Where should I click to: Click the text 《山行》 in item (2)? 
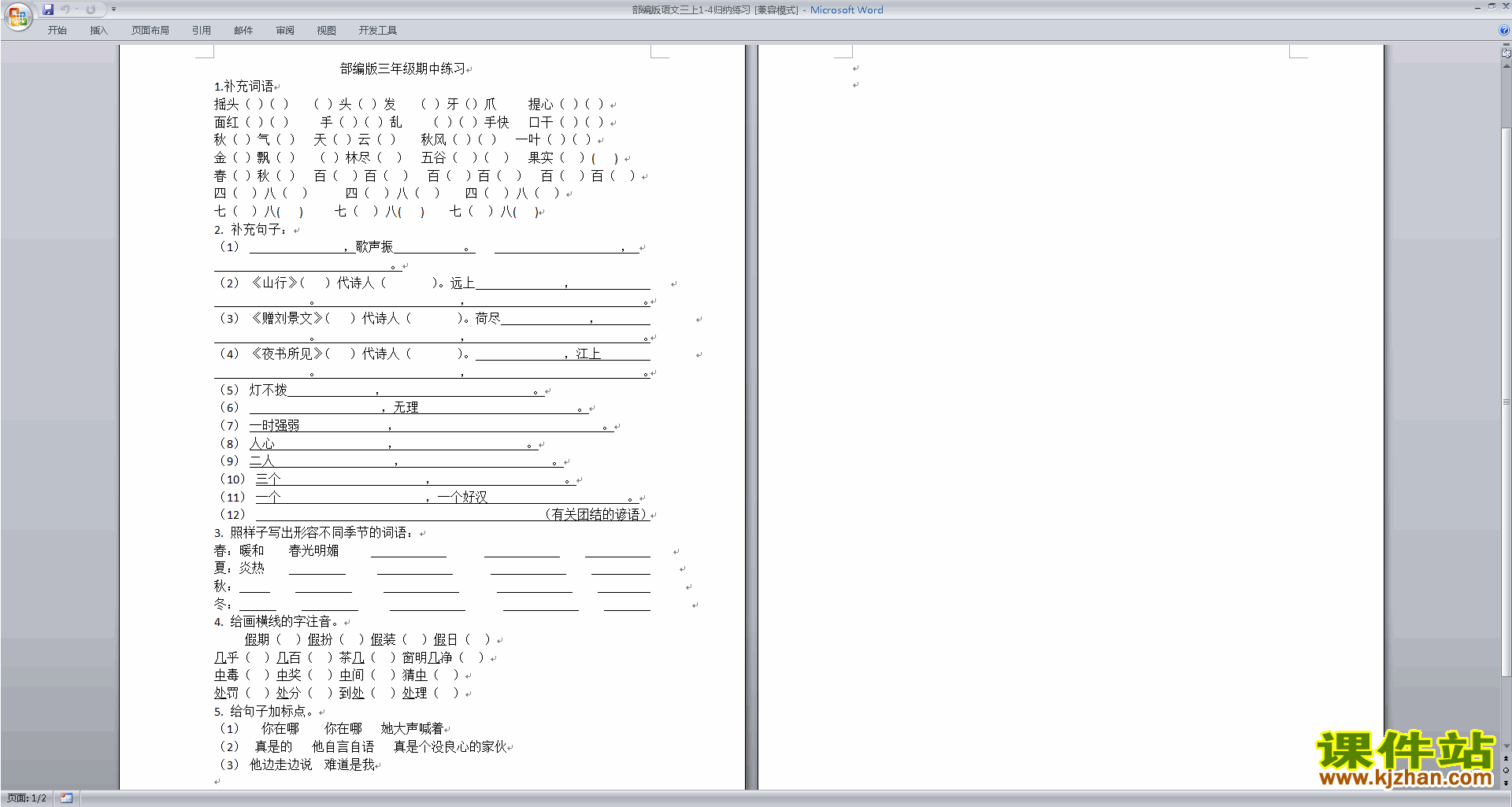tap(274, 283)
